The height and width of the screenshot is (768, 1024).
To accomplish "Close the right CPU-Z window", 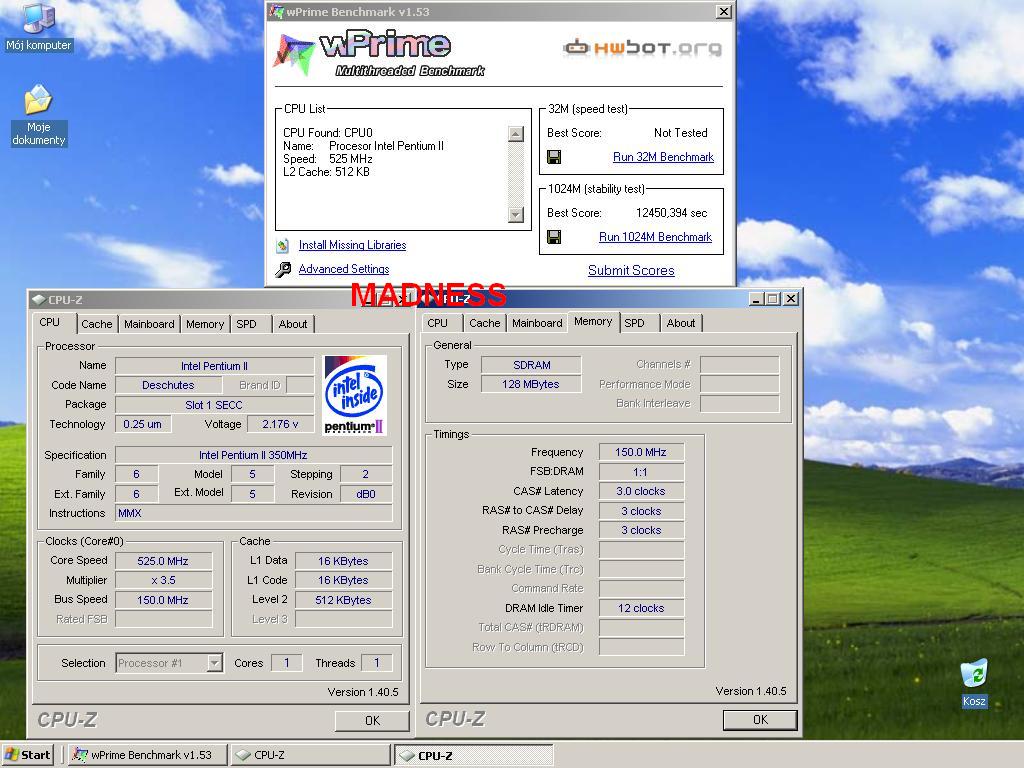I will pos(791,298).
